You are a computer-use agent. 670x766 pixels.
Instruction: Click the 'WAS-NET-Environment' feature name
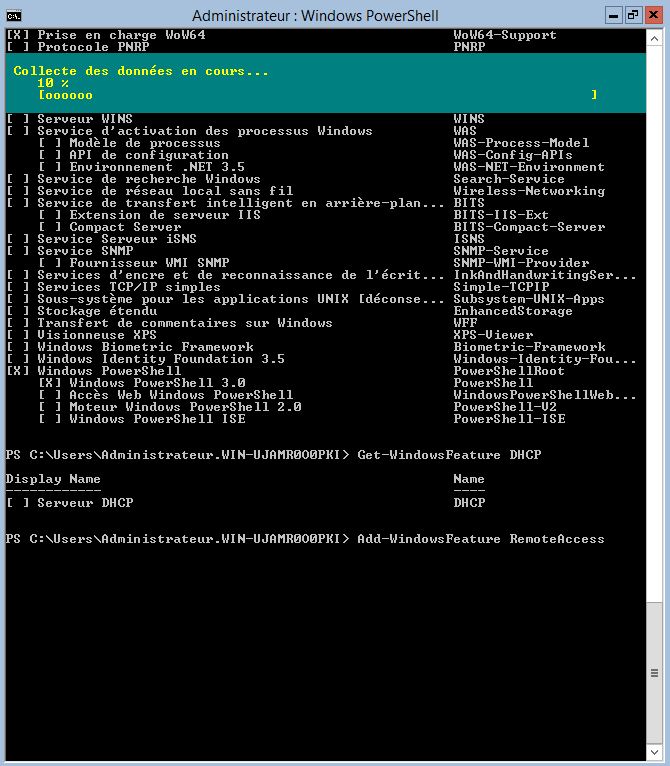coord(529,167)
